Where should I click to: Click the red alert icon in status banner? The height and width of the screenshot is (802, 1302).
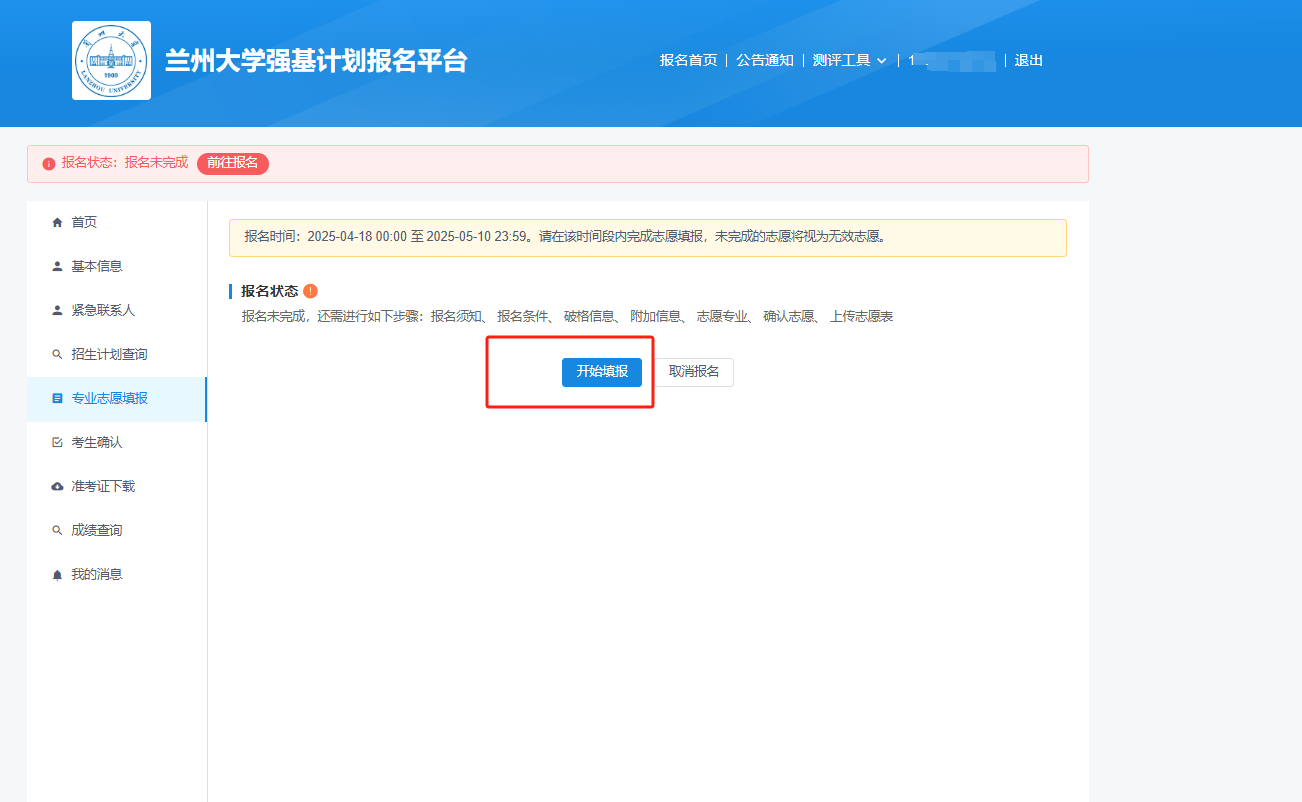pos(49,163)
